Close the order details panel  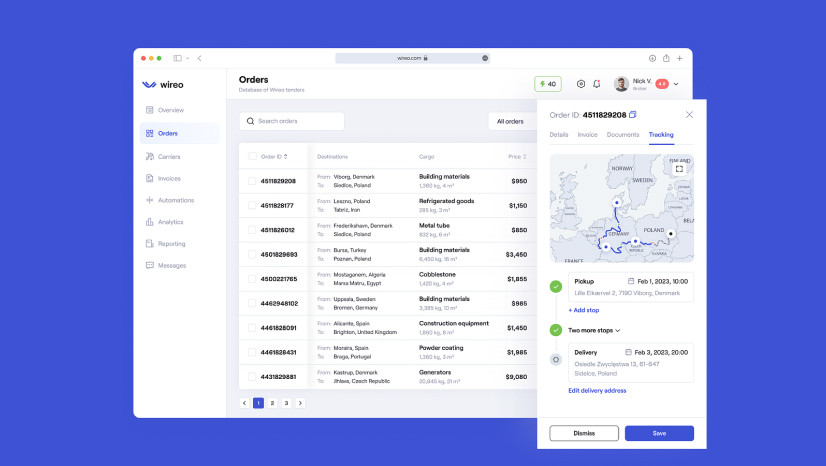689,115
